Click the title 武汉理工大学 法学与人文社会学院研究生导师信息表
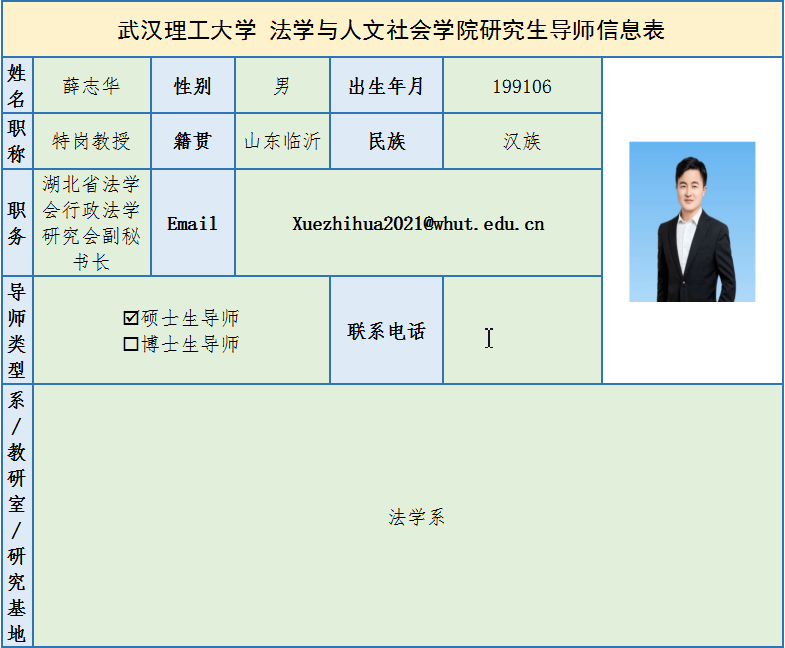The height and width of the screenshot is (648, 785). click(391, 30)
